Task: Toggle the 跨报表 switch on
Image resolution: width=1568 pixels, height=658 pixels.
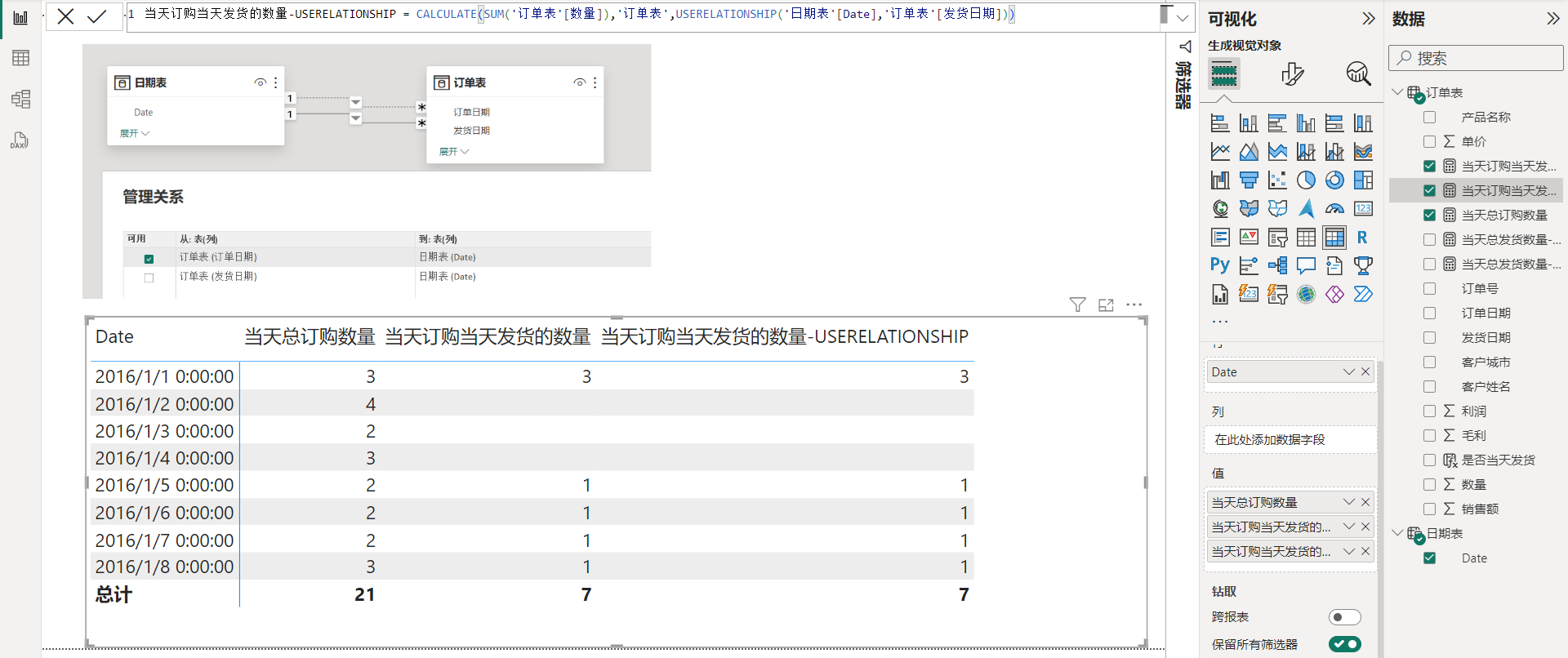Action: (1344, 617)
